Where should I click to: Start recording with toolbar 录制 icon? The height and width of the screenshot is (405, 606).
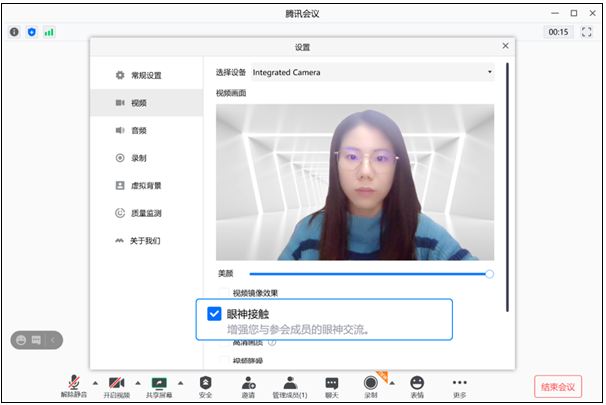(x=370, y=383)
